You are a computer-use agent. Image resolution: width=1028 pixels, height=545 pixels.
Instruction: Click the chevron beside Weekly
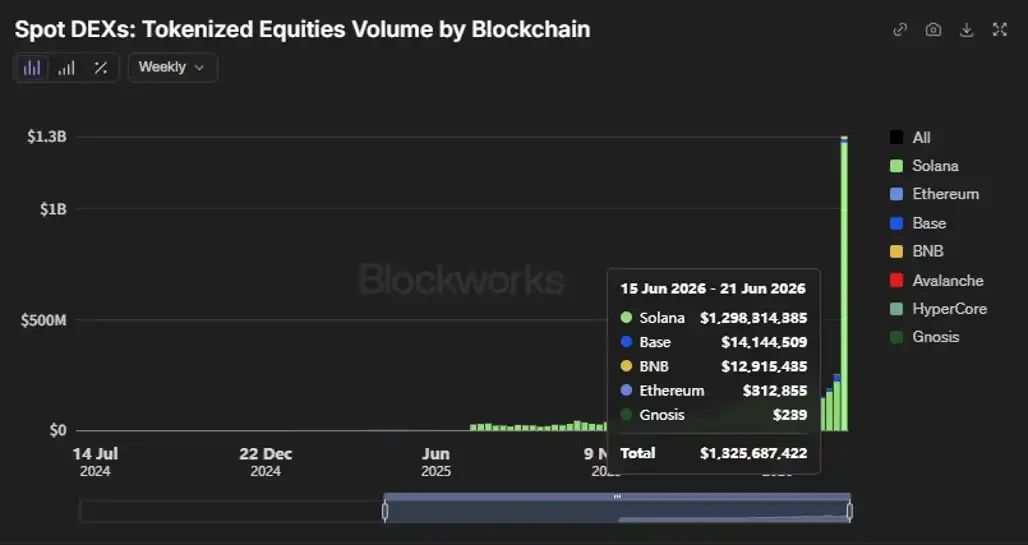pyautogui.click(x=199, y=68)
